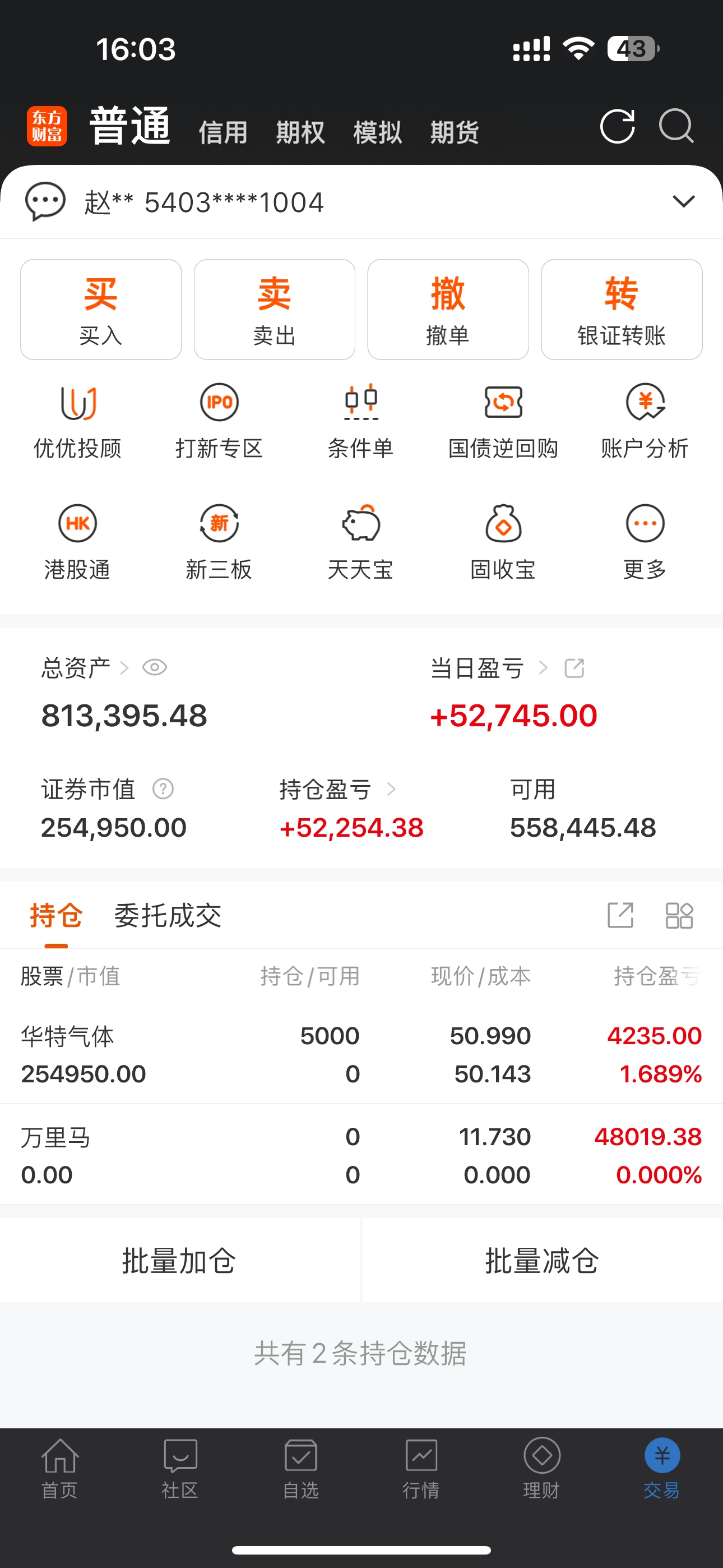Image resolution: width=723 pixels, height=1568 pixels.
Task: Open 天天宝 piggy bank icon
Action: (361, 523)
